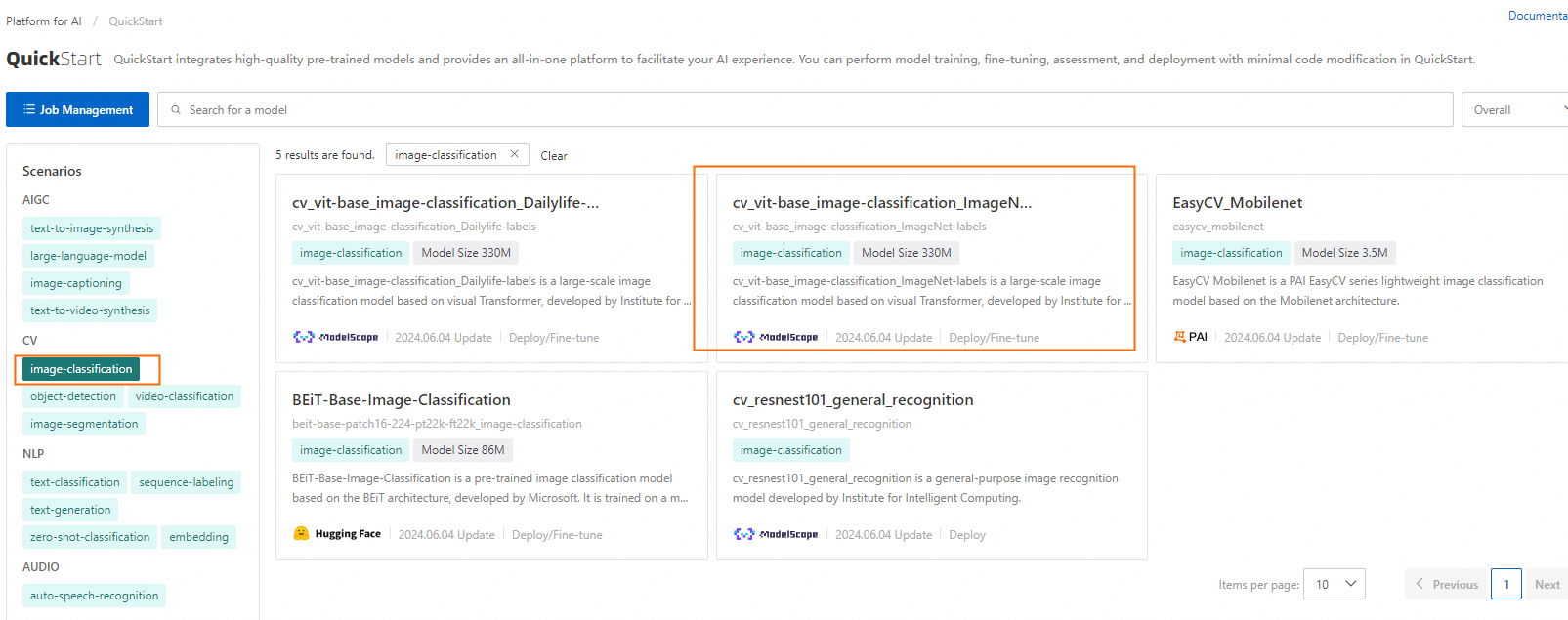Remove the image-classification filter tag
Image resolution: width=1568 pixels, height=620 pixels.
coord(514,154)
